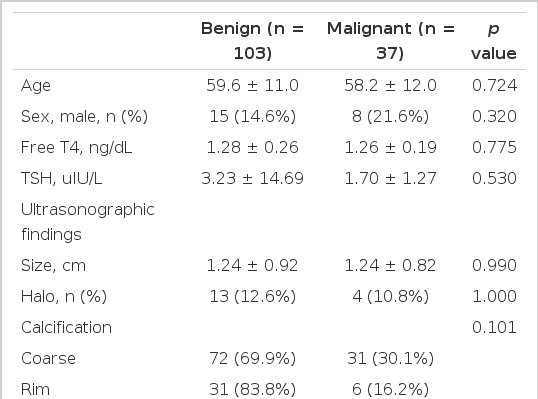Click the Malignant (n = 37) column header
The height and width of the screenshot is (399, 538).
(x=390, y=41)
